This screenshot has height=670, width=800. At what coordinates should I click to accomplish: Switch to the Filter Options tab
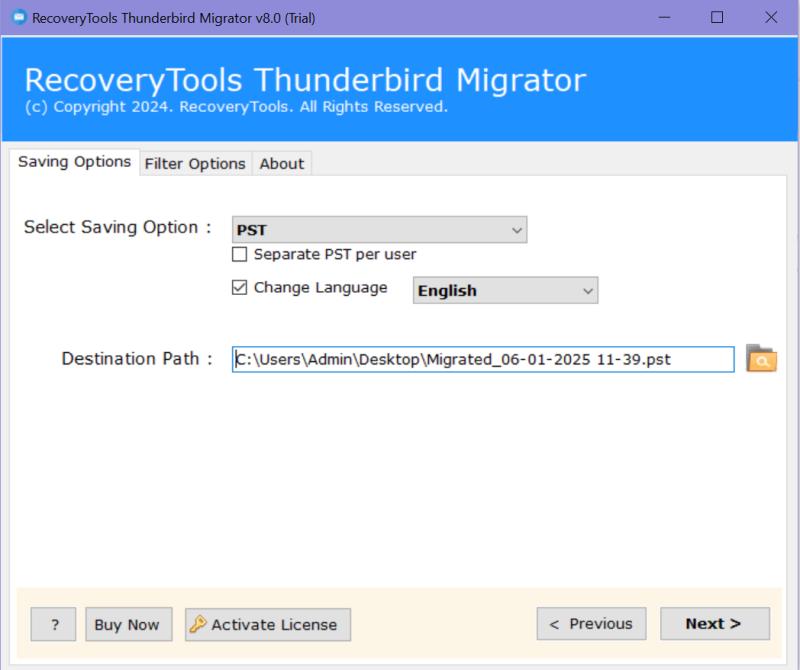(x=195, y=164)
